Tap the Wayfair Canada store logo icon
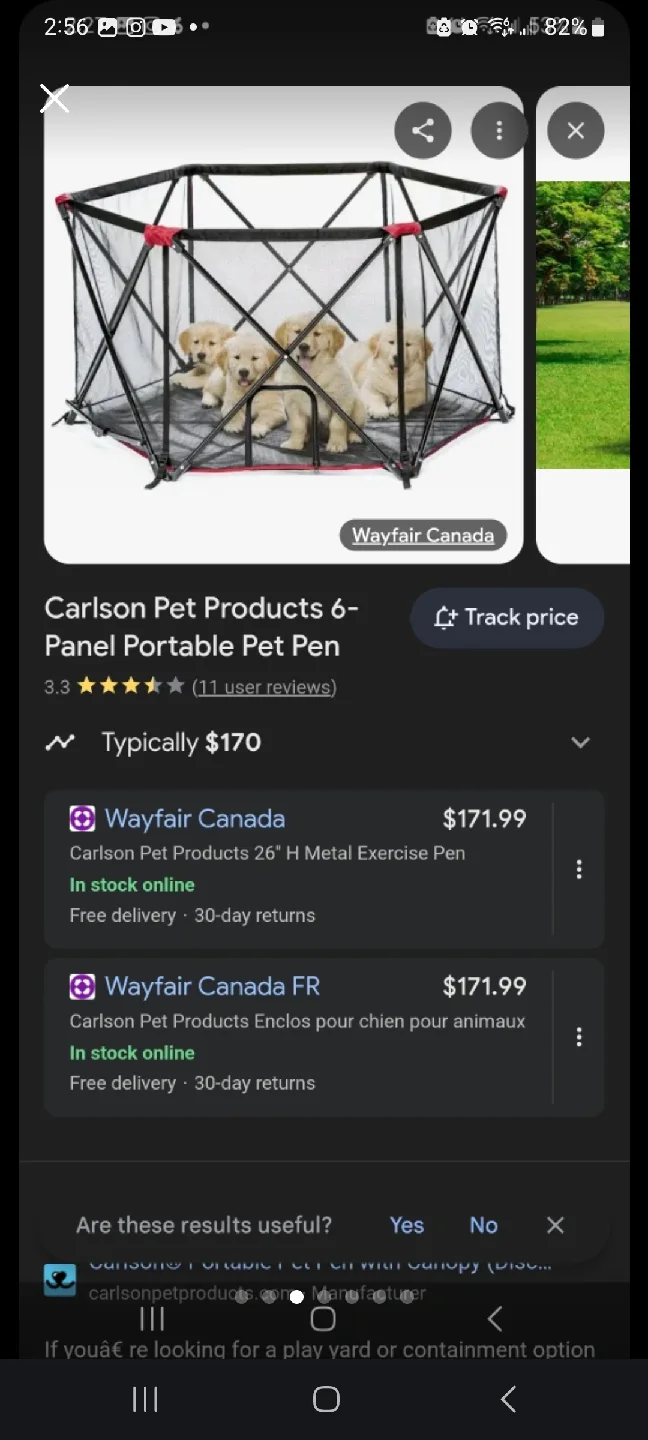The height and width of the screenshot is (1440, 648). tap(81, 818)
